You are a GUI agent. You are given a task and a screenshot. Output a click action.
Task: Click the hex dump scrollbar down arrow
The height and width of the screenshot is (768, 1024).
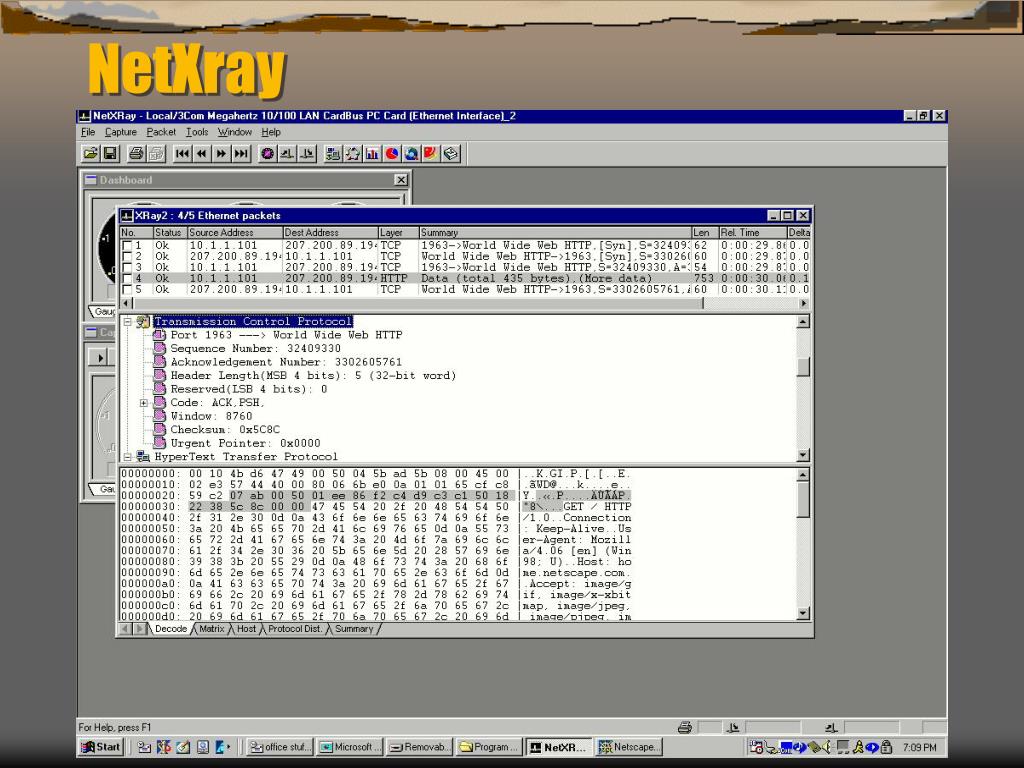pos(803,613)
